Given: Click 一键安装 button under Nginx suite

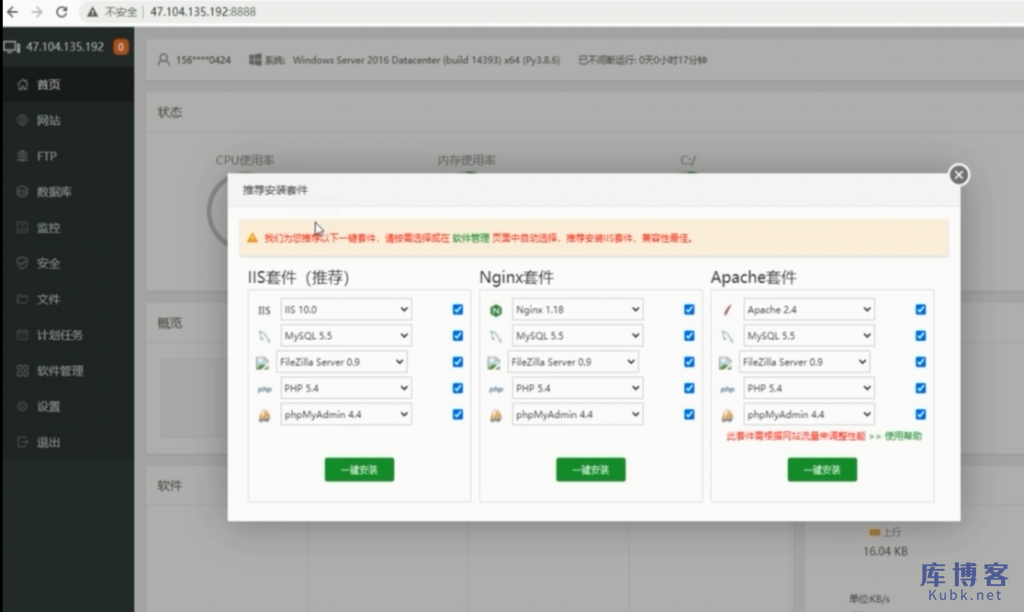Looking at the screenshot, I should click(590, 470).
